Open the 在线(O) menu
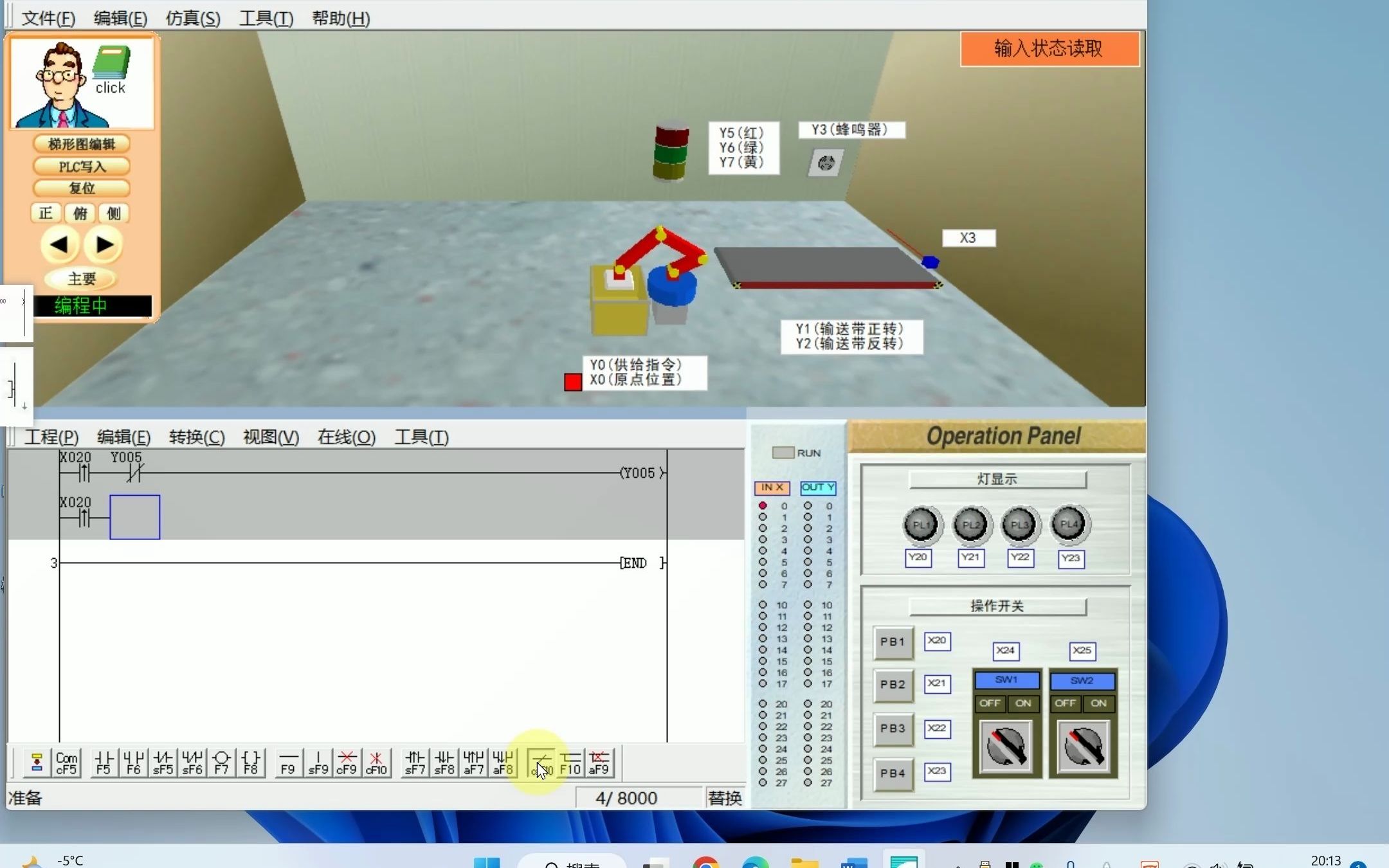This screenshot has width=1389, height=868. tap(346, 437)
